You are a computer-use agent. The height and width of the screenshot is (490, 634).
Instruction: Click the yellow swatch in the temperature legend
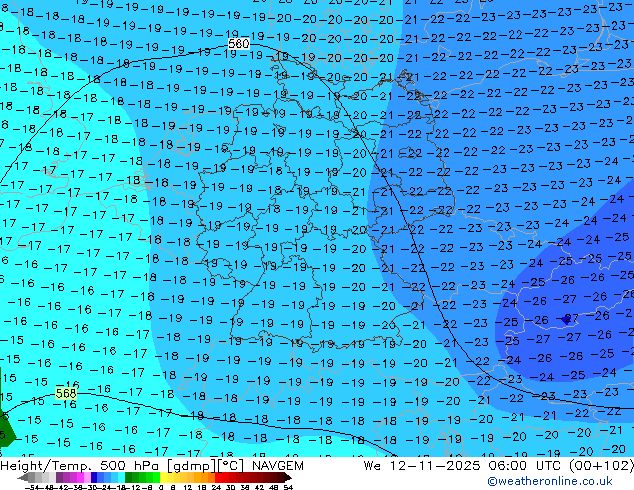coord(163,478)
